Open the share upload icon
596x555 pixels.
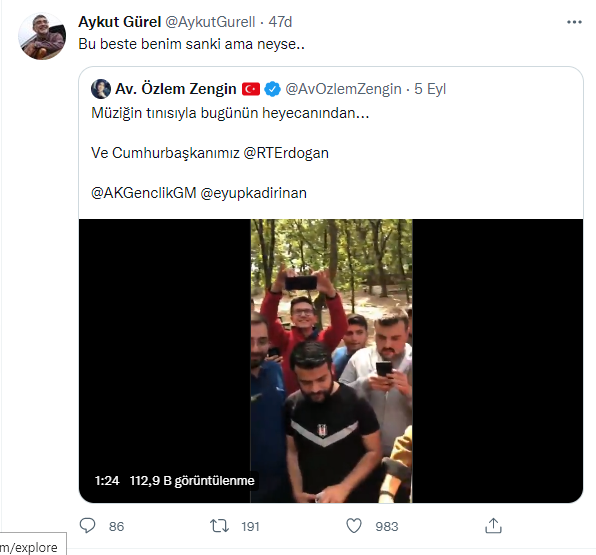(493, 526)
